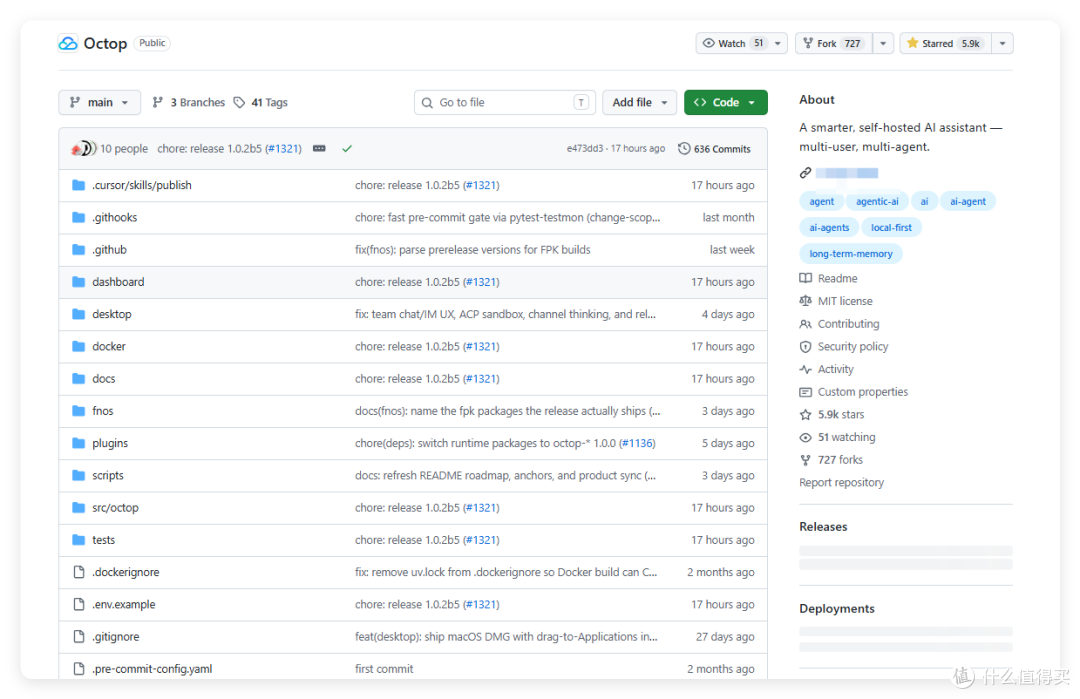Expand commit message ellipsis button
Screen dimensions: 1080x699
click(319, 149)
